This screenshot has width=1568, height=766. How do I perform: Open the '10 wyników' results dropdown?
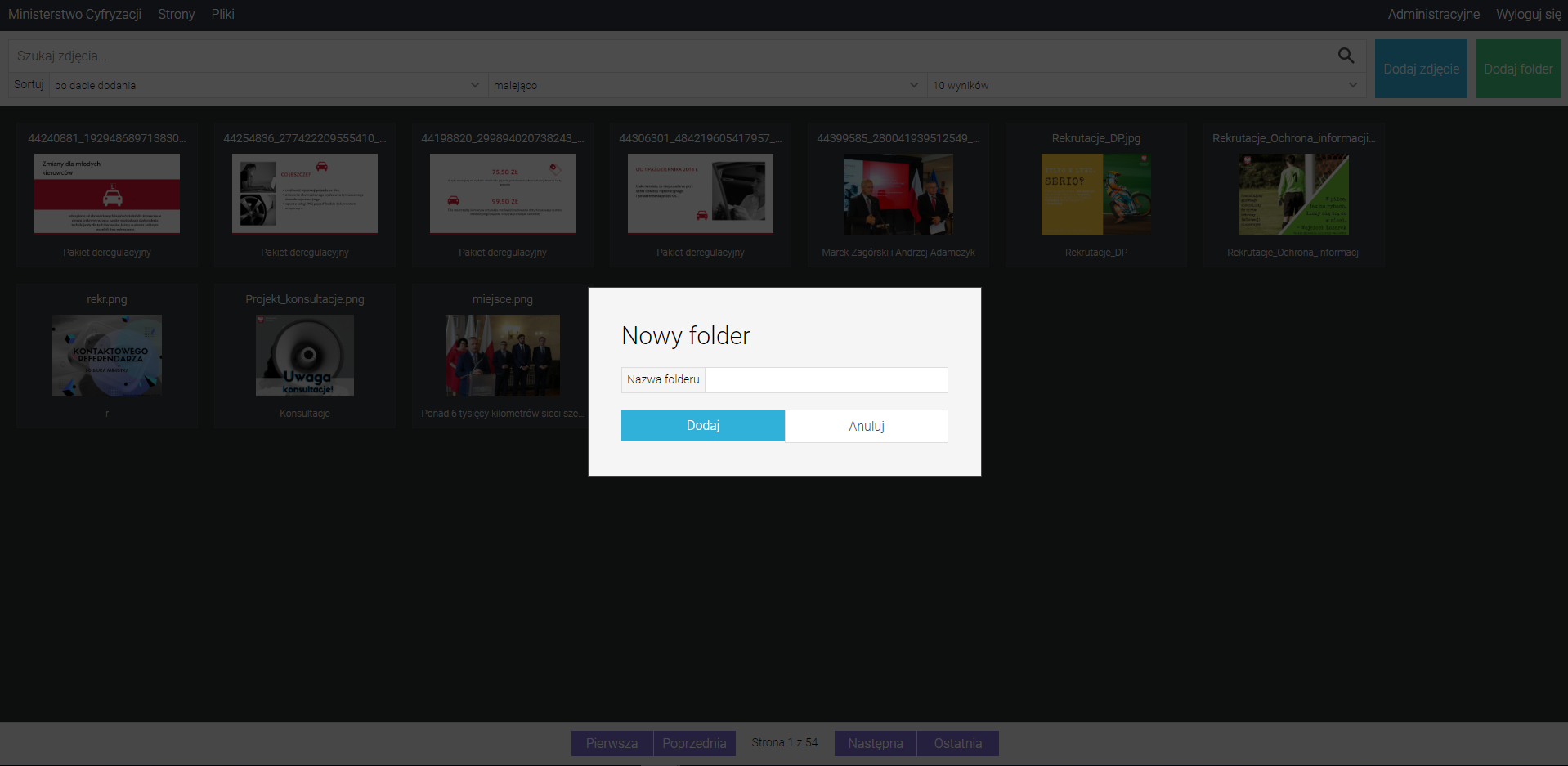(1146, 85)
